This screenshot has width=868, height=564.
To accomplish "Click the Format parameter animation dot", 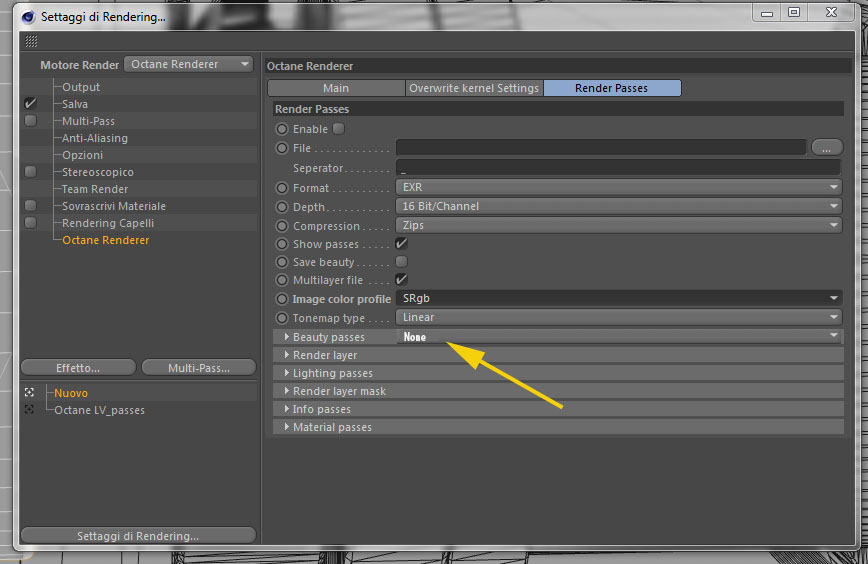I will click(x=282, y=188).
